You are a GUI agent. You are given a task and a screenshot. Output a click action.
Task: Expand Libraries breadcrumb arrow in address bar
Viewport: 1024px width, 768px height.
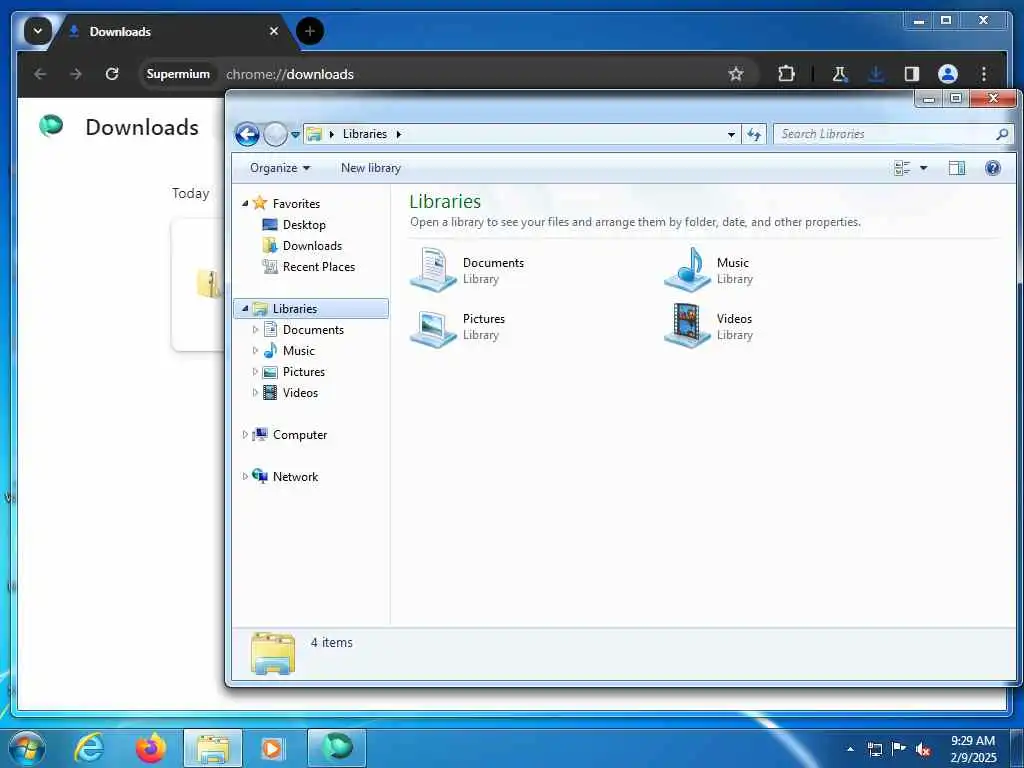coord(398,134)
